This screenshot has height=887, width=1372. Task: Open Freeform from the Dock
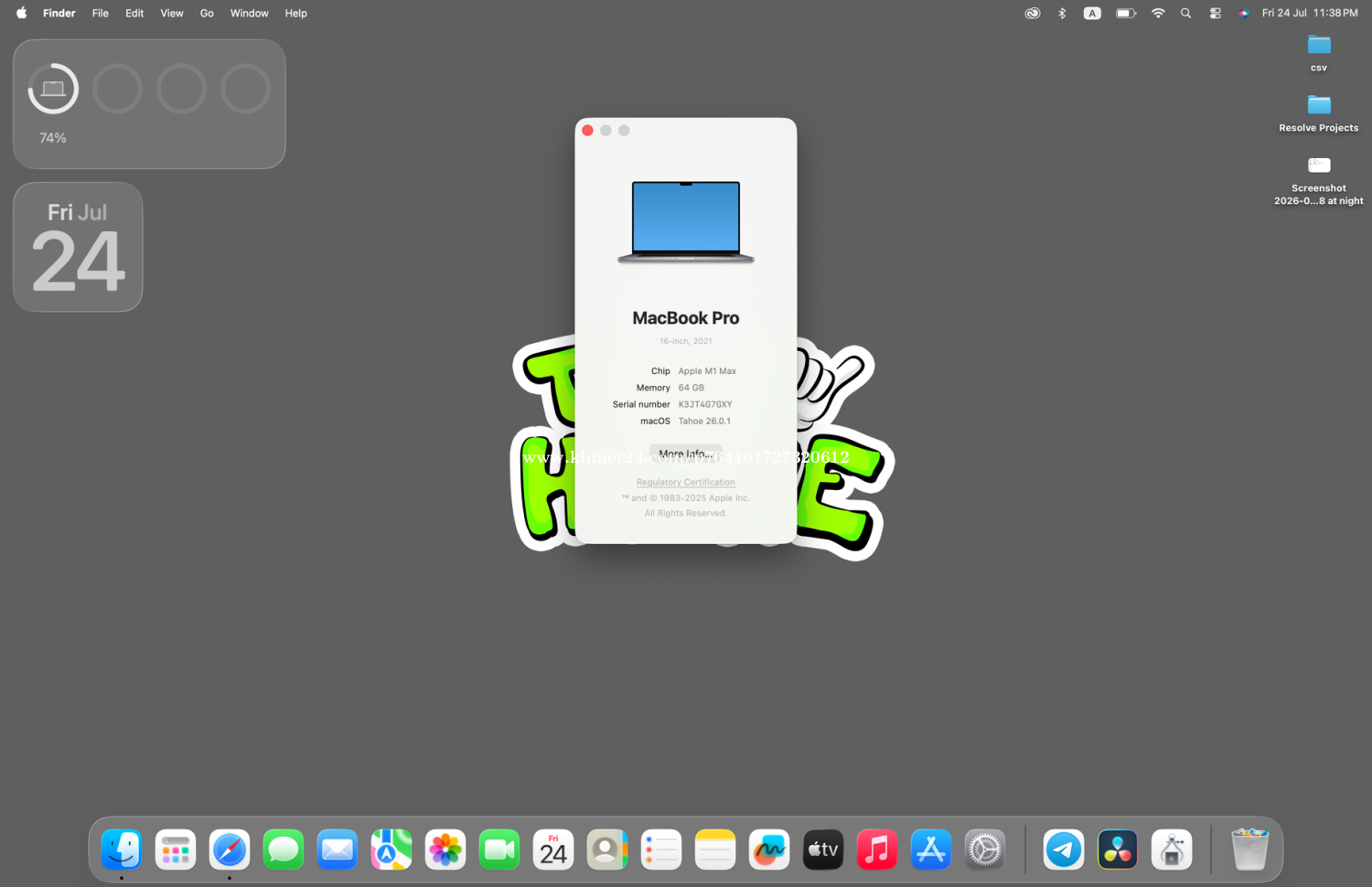tap(769, 850)
